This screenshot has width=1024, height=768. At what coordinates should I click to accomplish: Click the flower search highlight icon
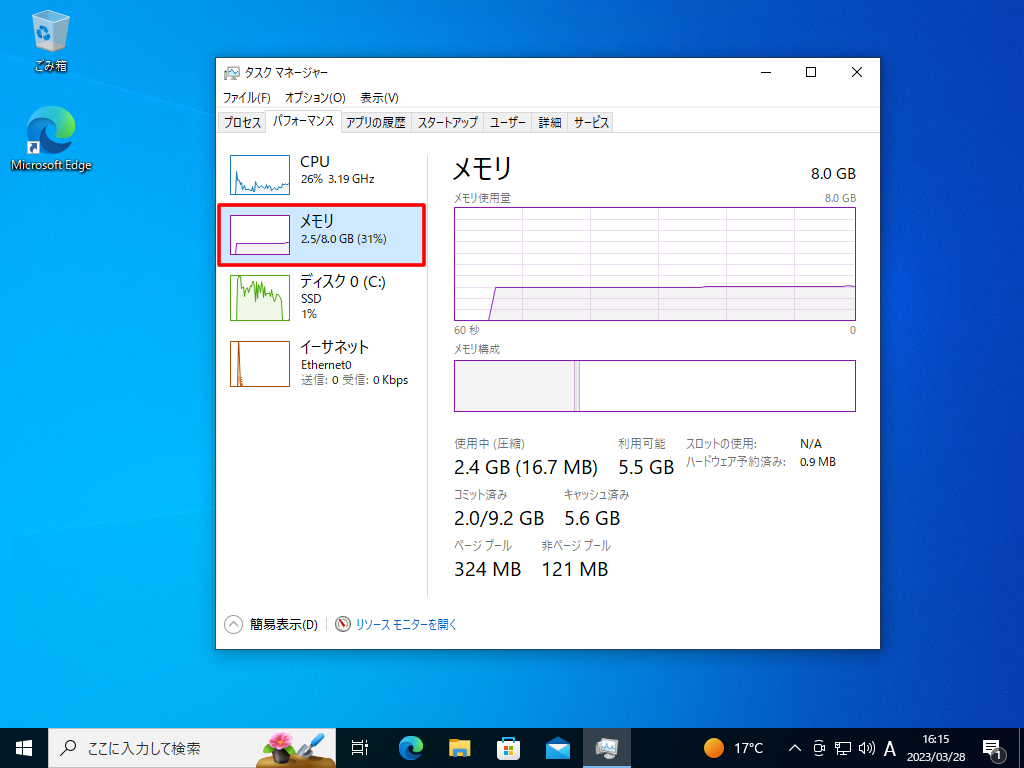[x=294, y=748]
